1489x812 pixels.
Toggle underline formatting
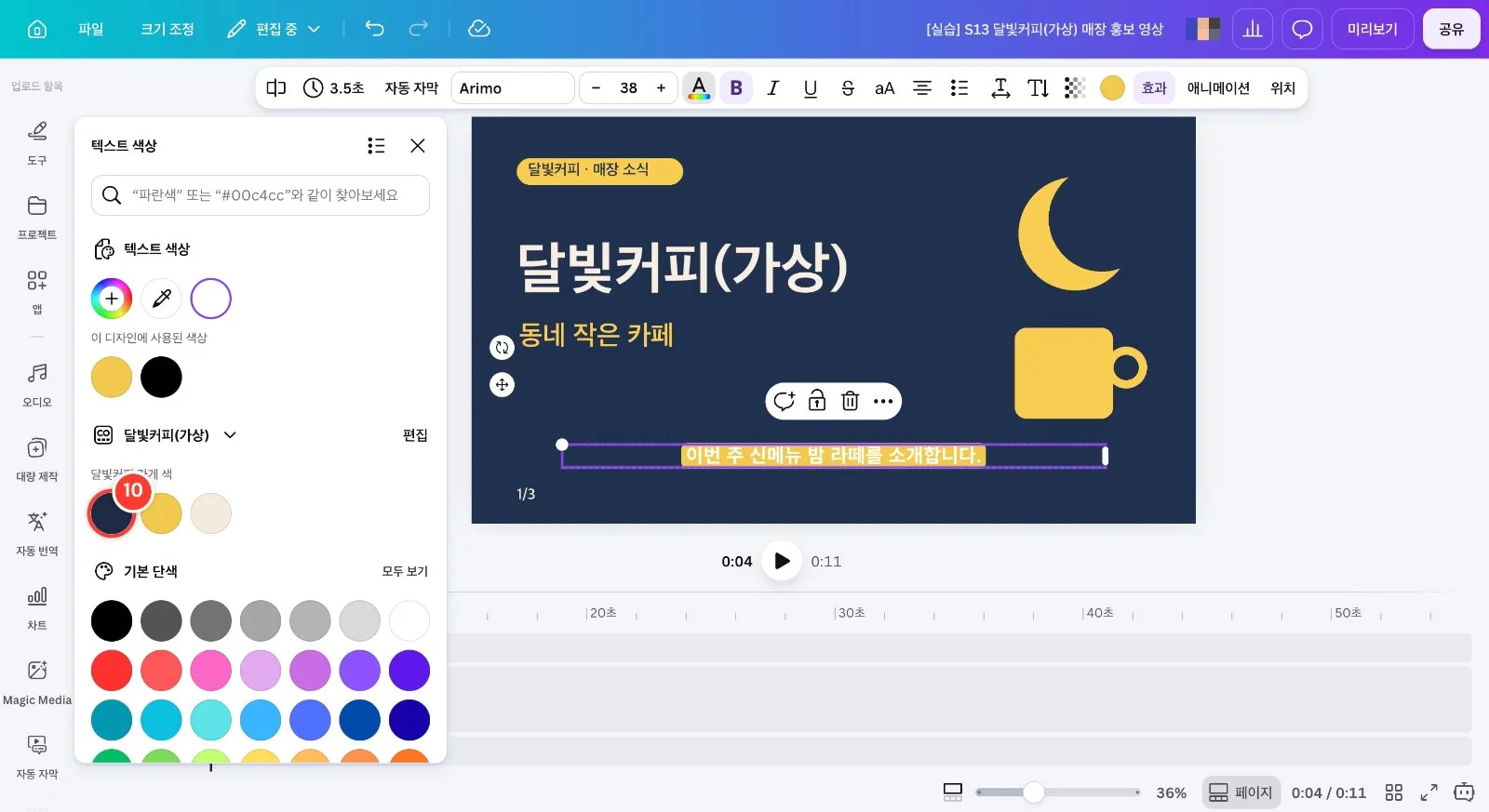(x=811, y=88)
